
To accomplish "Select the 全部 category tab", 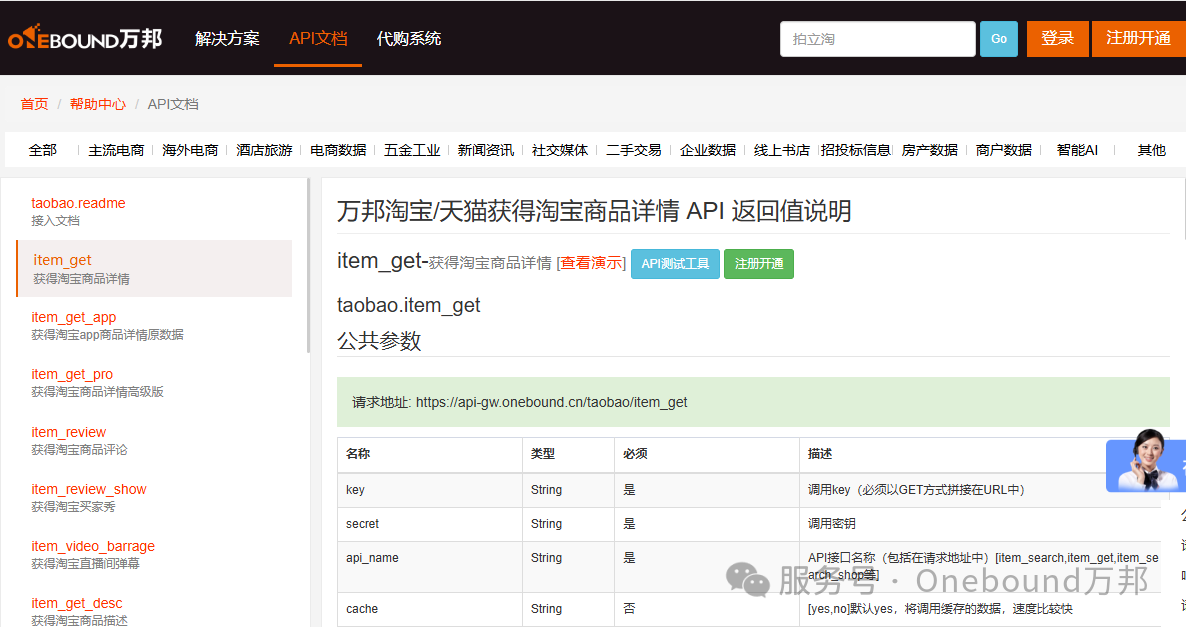I will tap(42, 151).
